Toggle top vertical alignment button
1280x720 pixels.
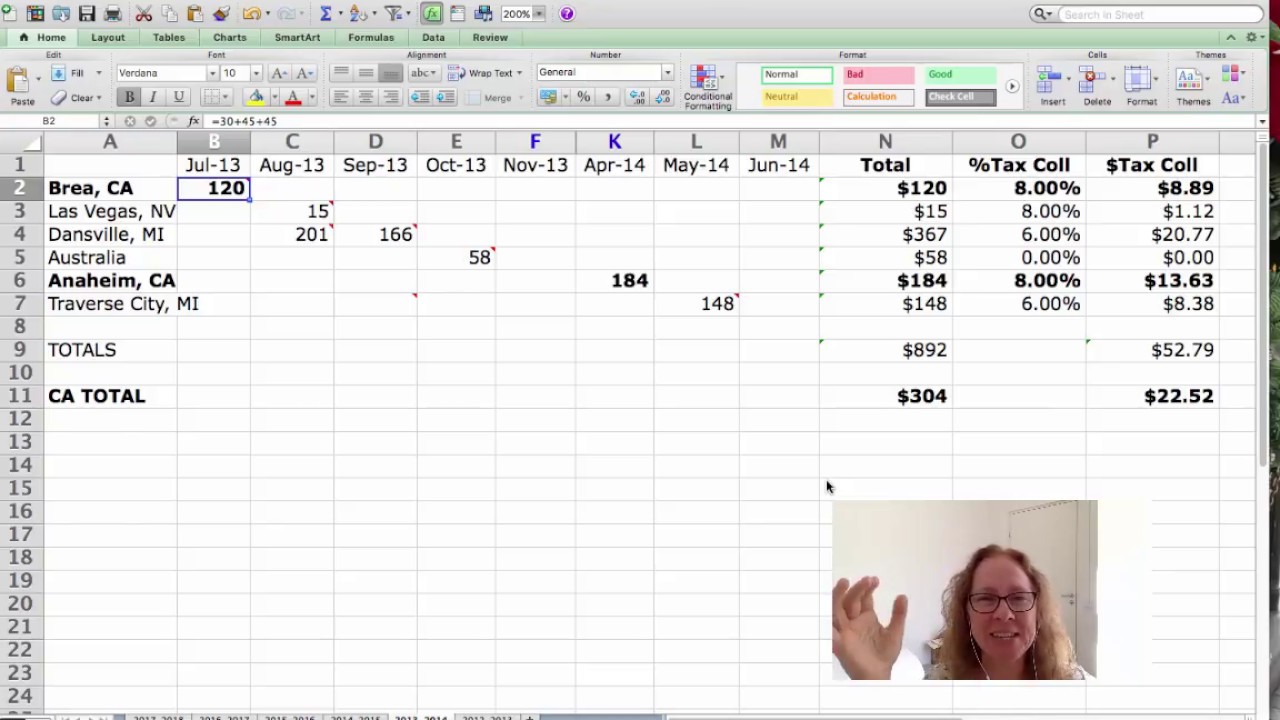click(x=340, y=73)
